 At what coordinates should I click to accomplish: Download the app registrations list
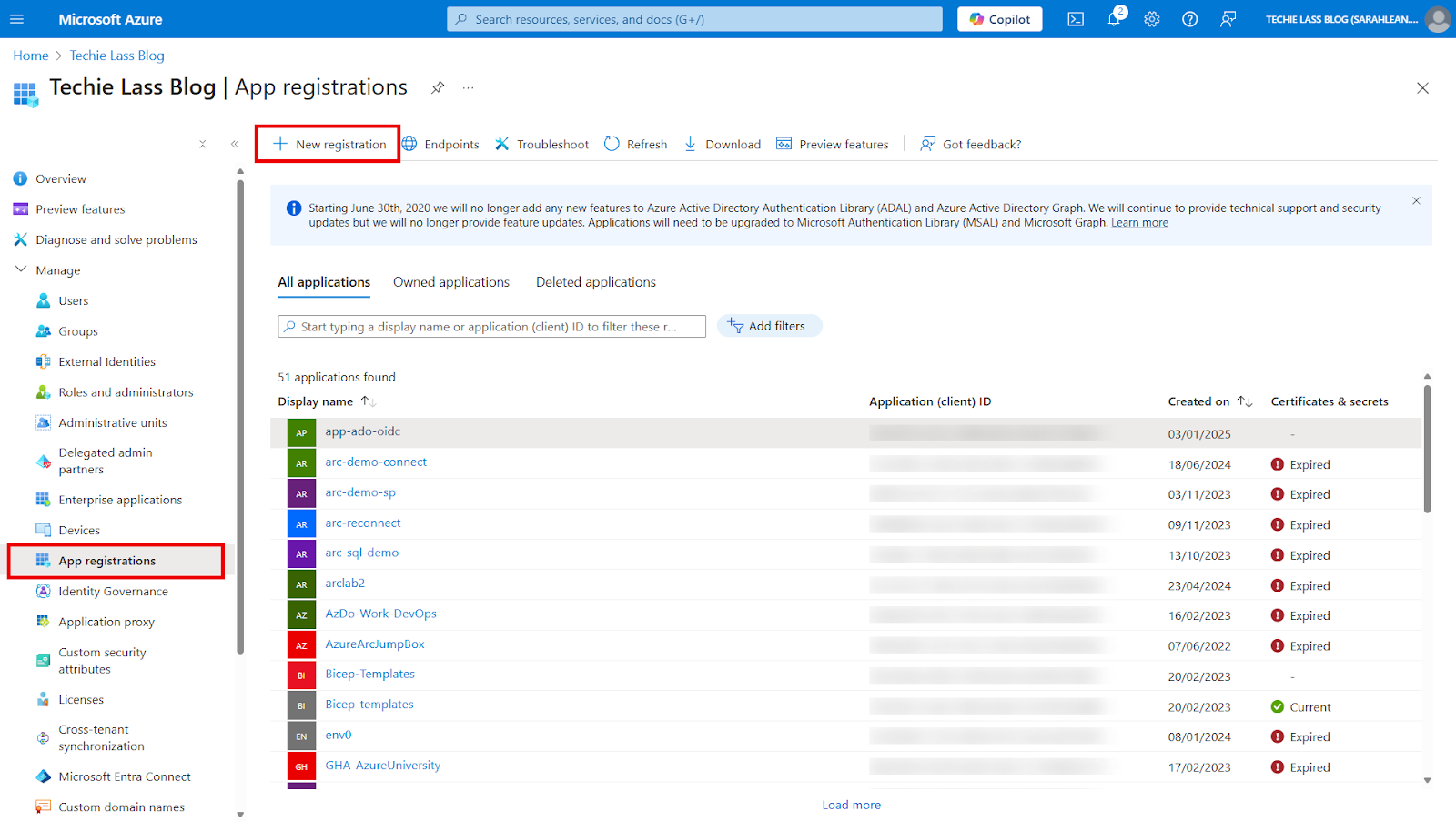(x=722, y=144)
